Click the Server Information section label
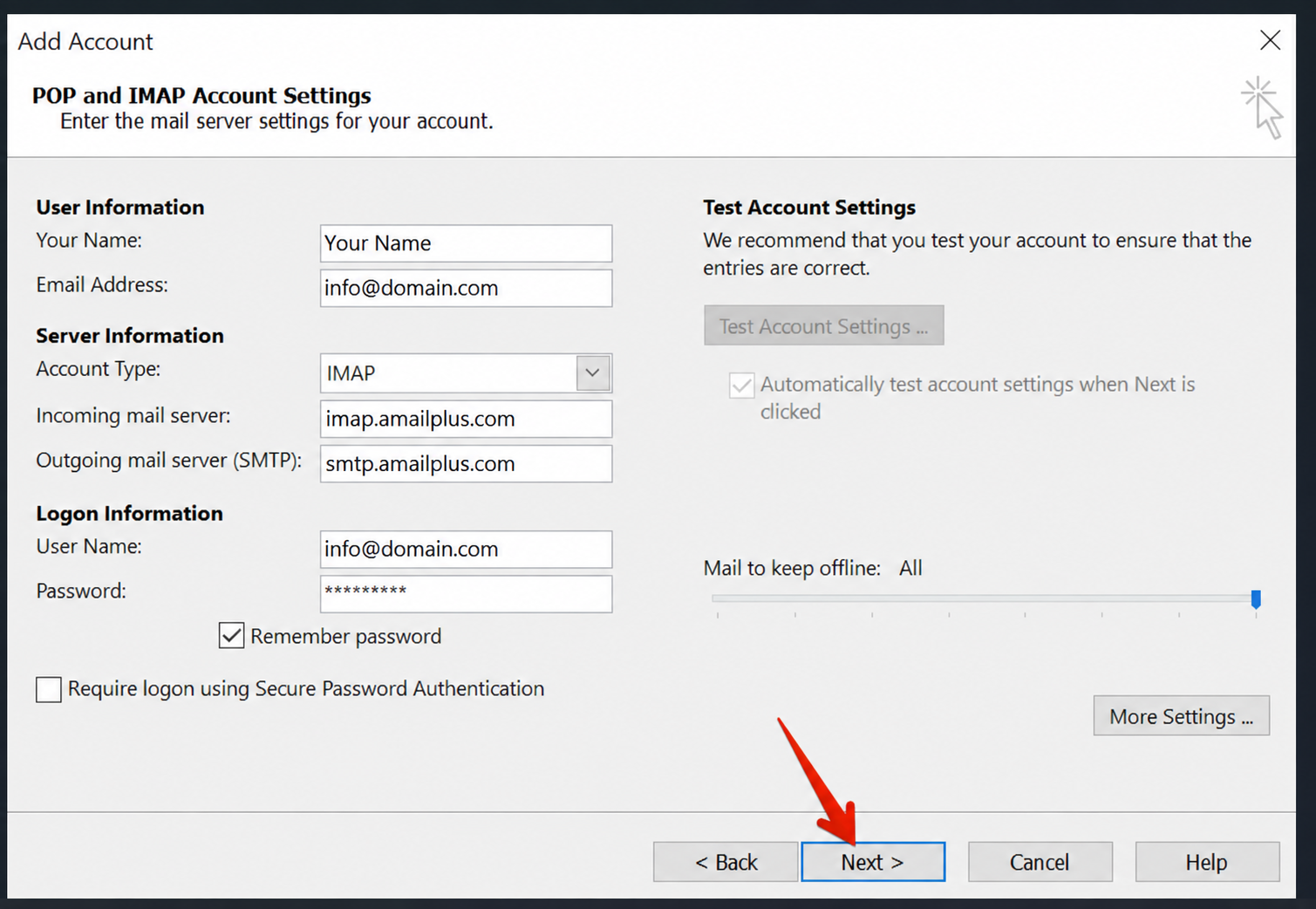 click(x=130, y=336)
